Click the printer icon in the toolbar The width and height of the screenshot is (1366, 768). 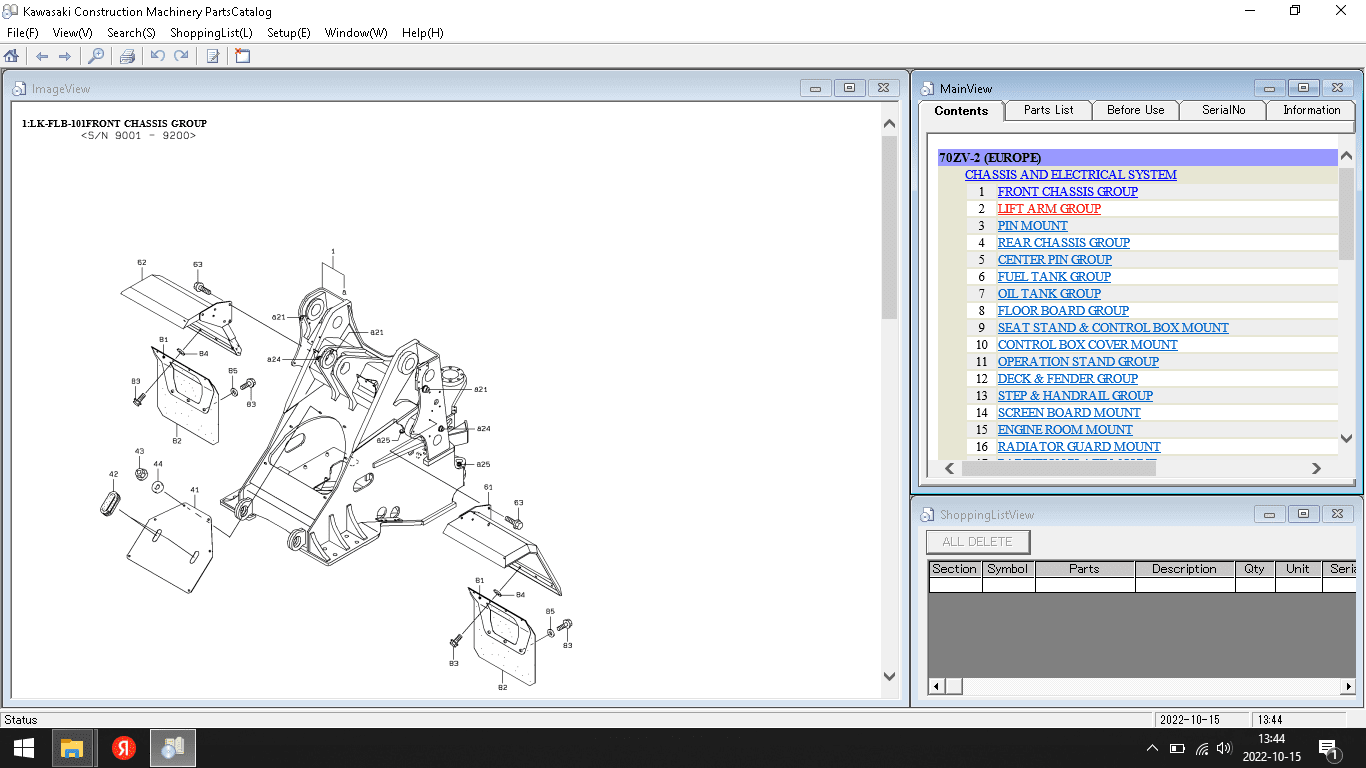click(127, 56)
